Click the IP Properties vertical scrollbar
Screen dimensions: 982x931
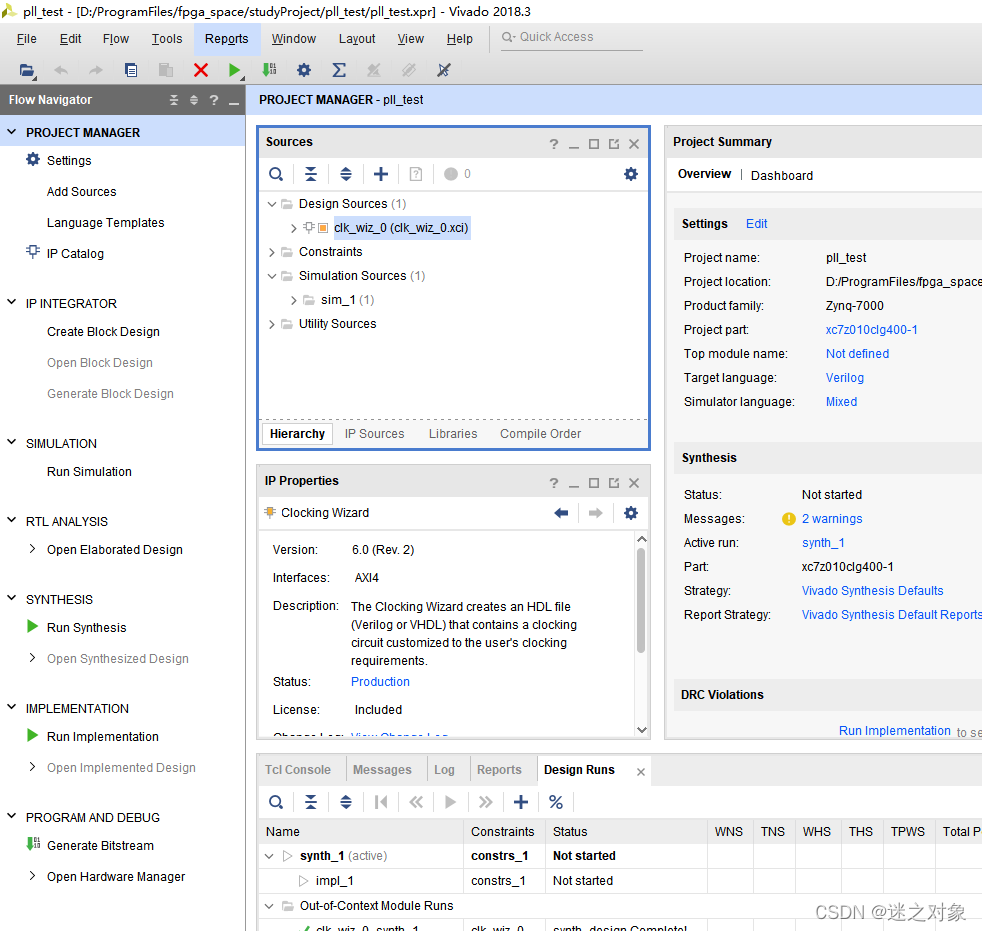pyautogui.click(x=641, y=601)
